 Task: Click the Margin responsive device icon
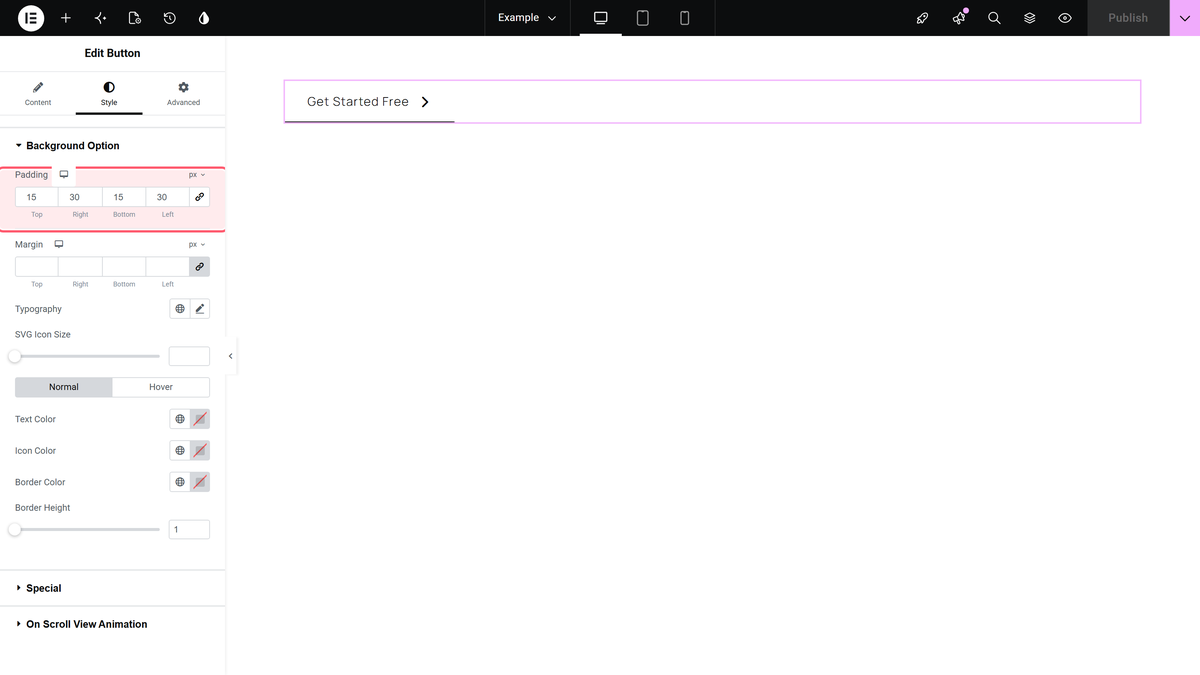59,244
